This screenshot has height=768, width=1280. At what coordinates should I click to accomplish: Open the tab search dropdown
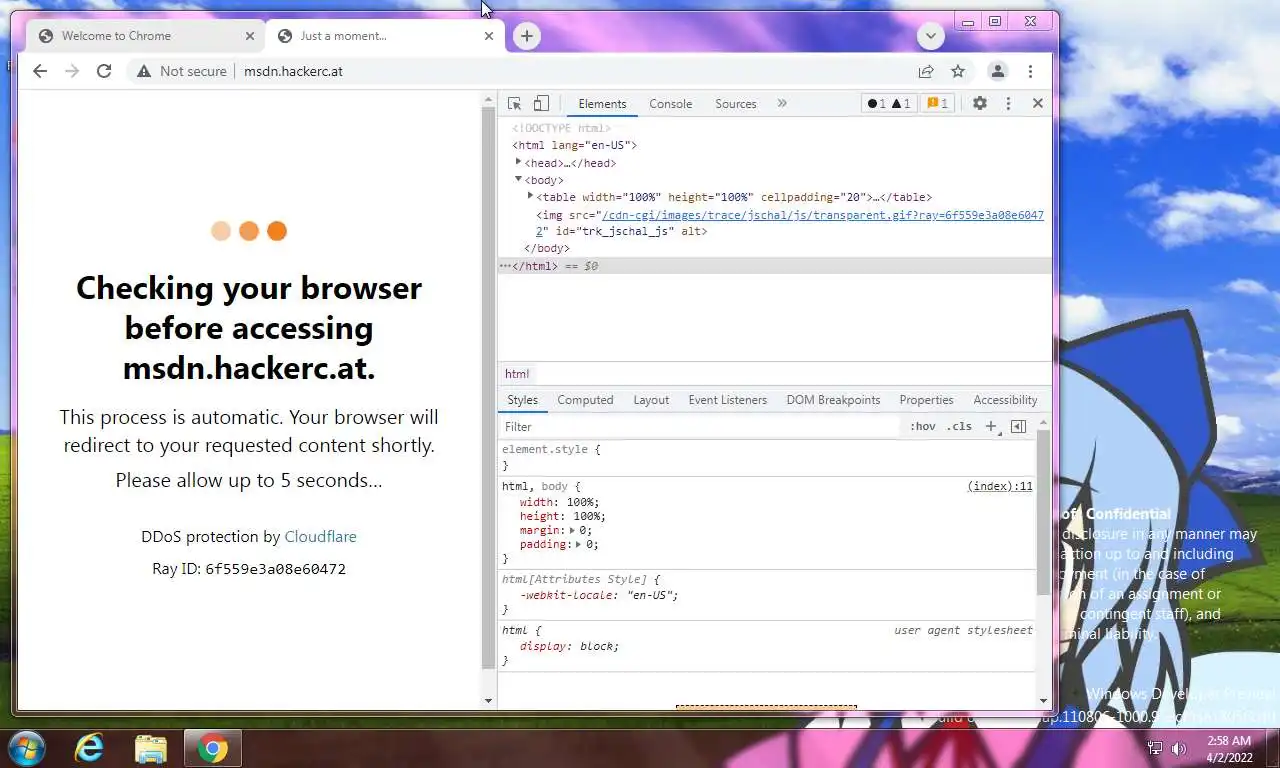pos(931,36)
